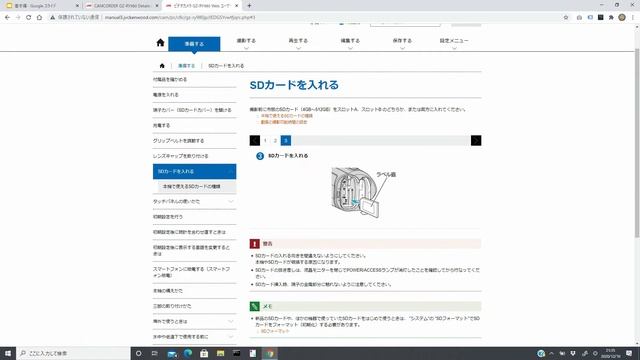Open the Chrome extensions puzzle icon
This screenshot has height=360, width=640.
[x=611, y=18]
